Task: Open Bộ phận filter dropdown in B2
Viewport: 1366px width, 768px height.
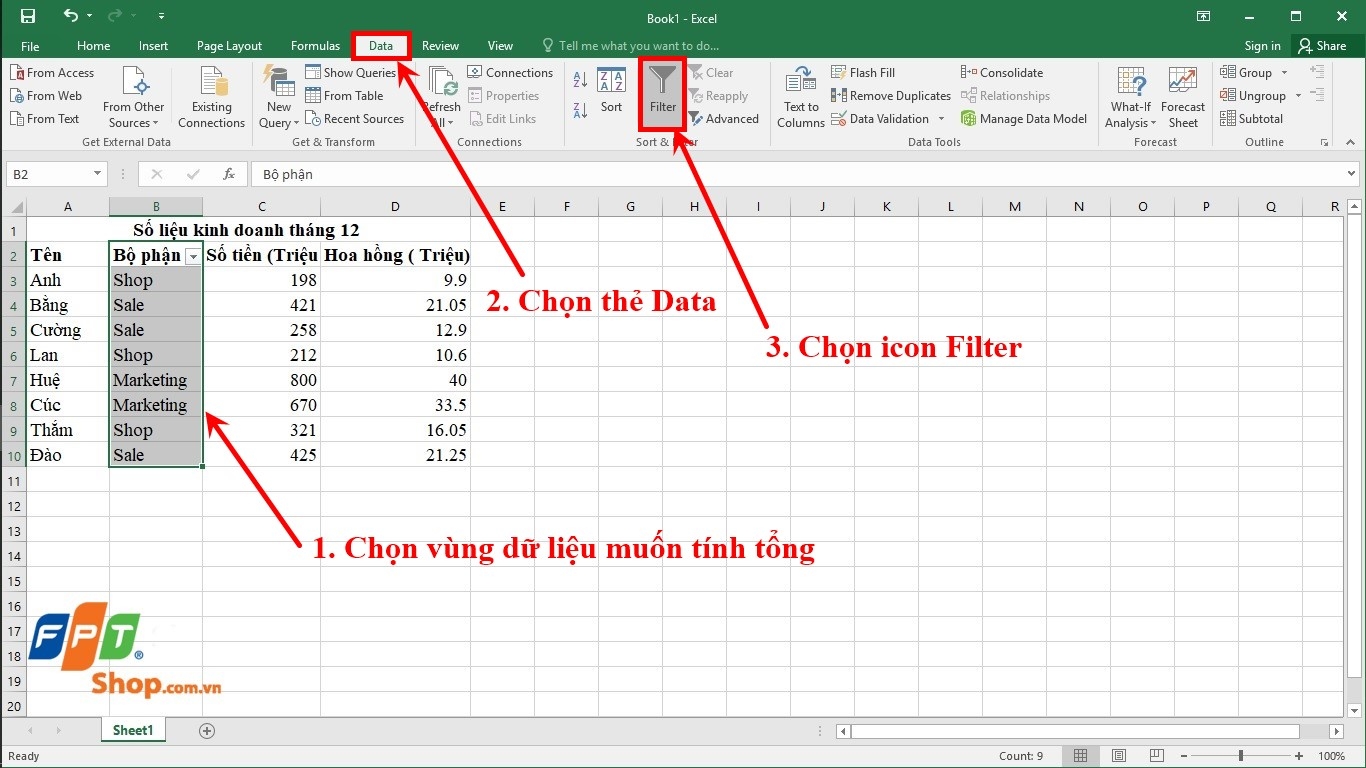Action: 193,257
